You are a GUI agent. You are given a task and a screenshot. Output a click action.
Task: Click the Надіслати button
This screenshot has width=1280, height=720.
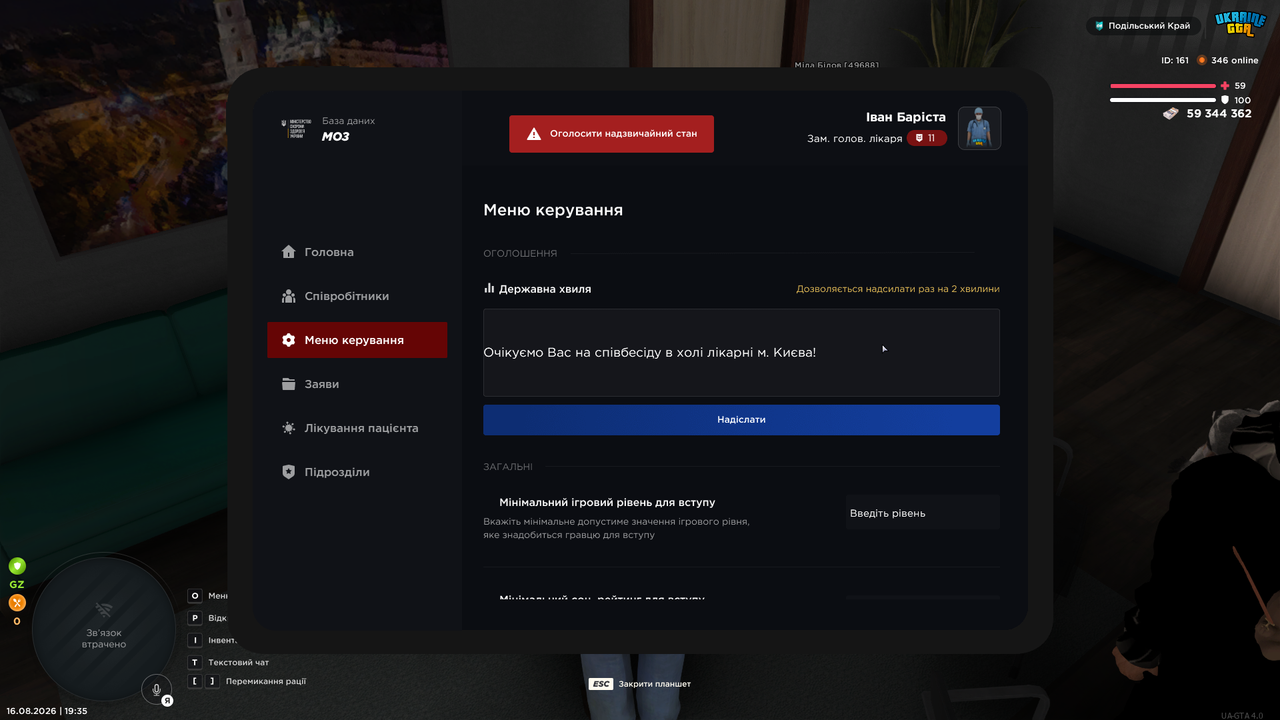click(741, 420)
